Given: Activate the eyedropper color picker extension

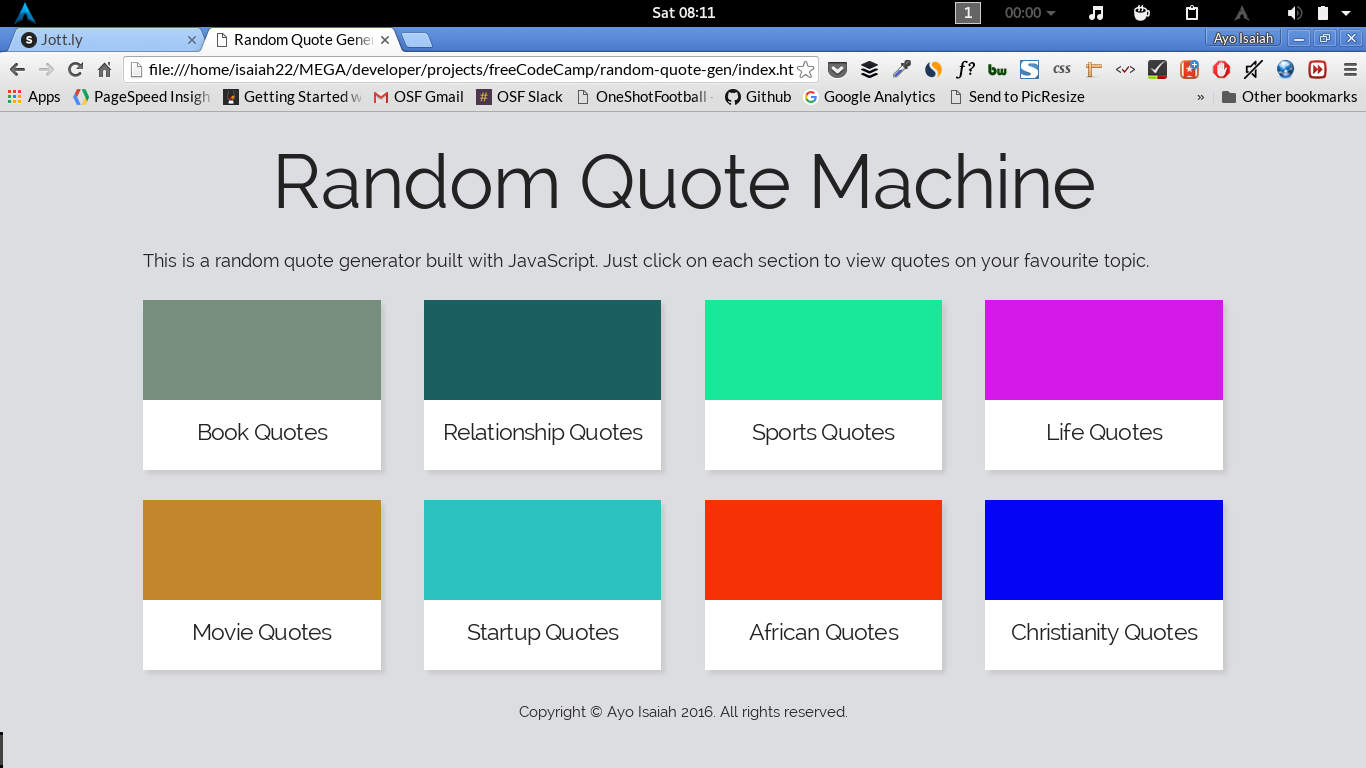Looking at the screenshot, I should click(x=901, y=69).
